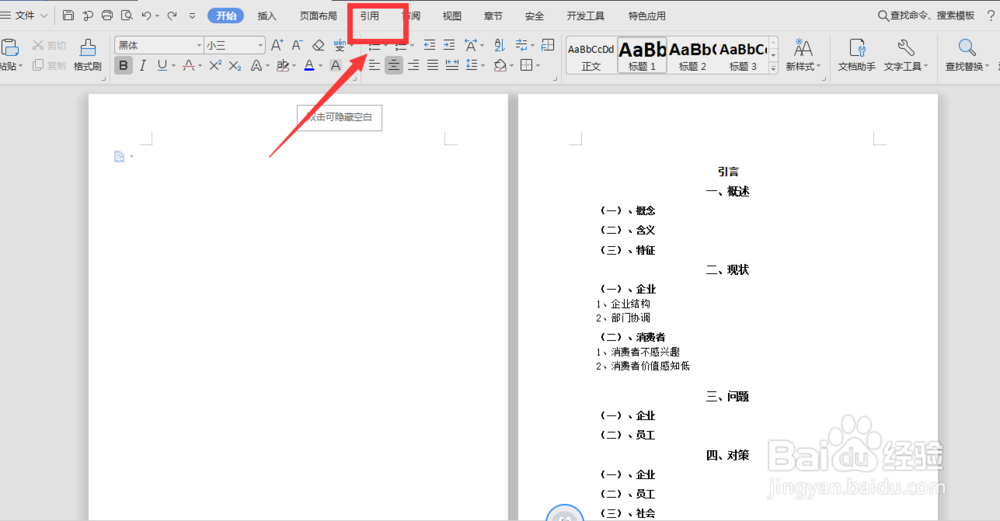Click the borders grid icon
1000x521 pixels.
coord(526,65)
